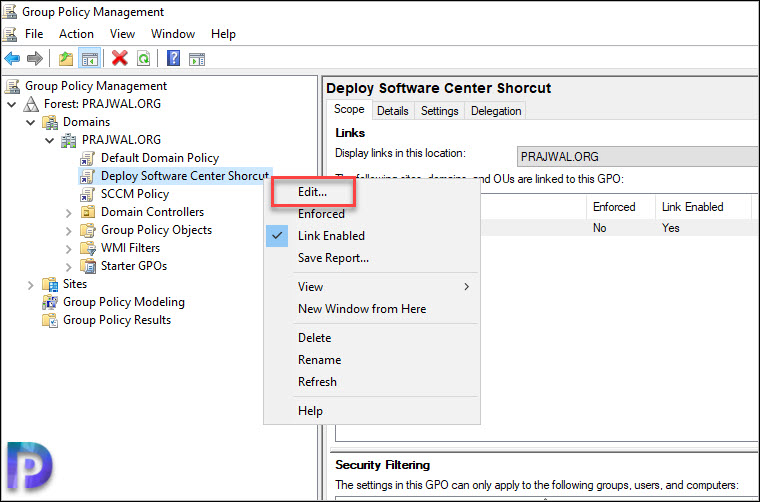
Task: Select SCCM Policy in the tree
Action: click(x=135, y=194)
